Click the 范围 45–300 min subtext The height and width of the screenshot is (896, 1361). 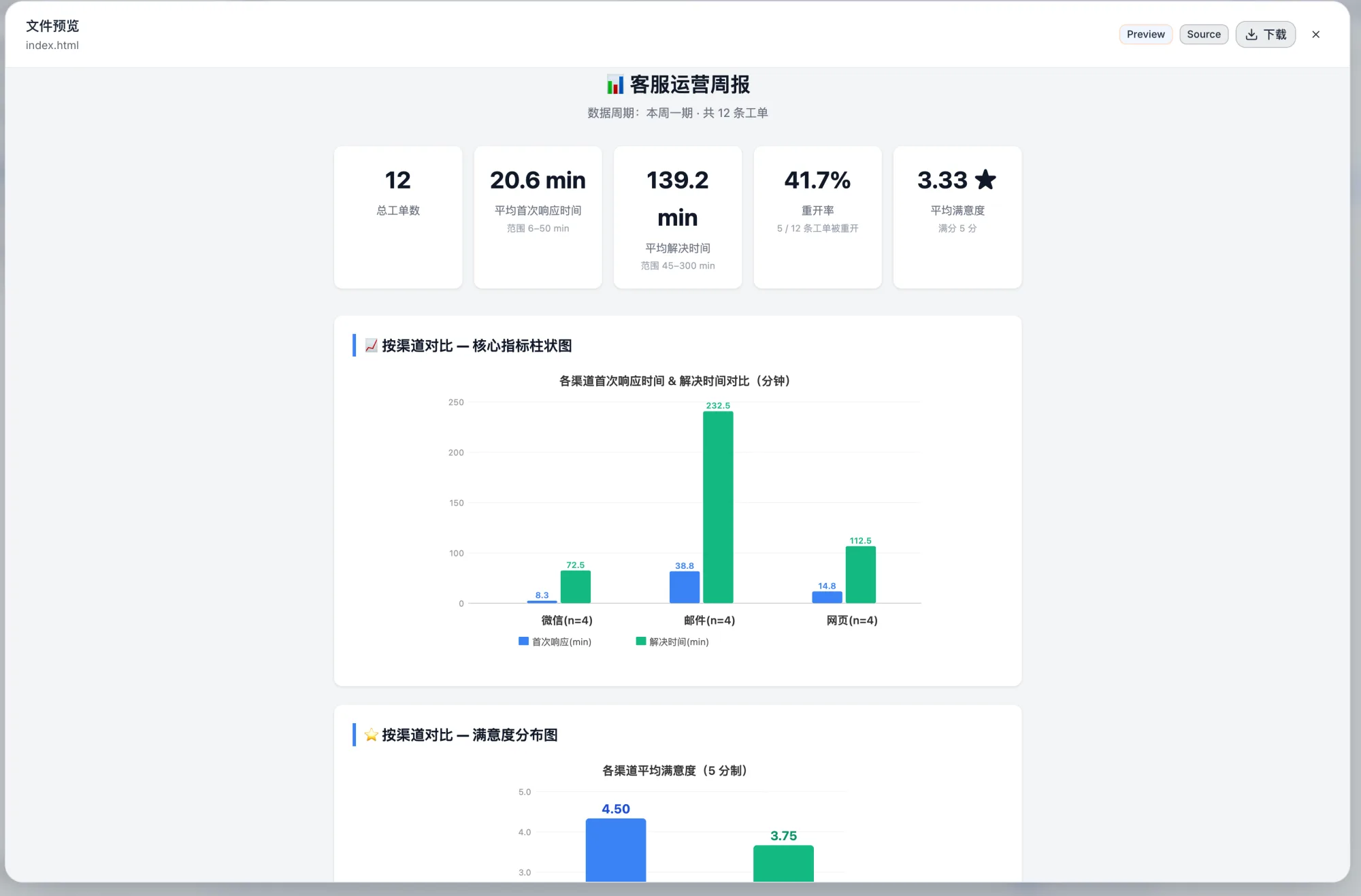coord(677,266)
